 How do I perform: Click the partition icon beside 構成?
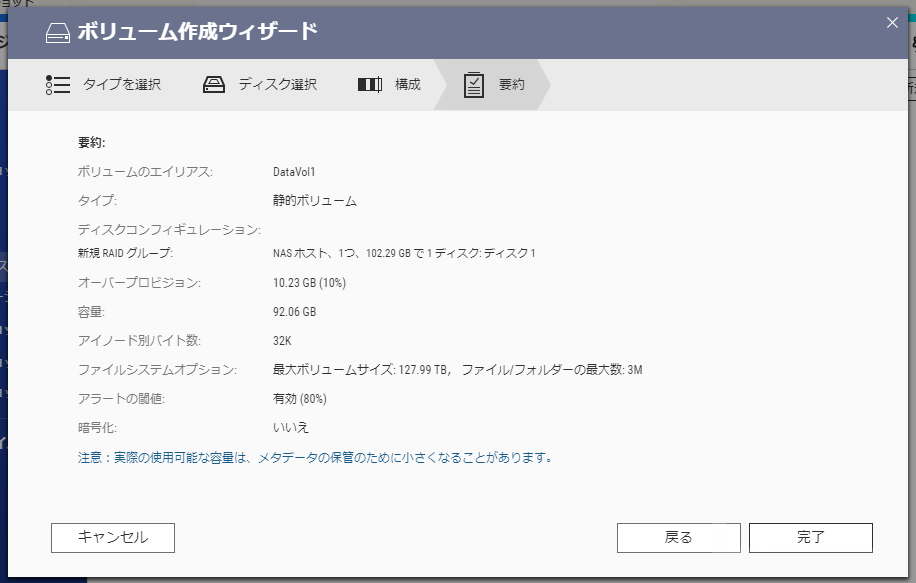coord(370,85)
